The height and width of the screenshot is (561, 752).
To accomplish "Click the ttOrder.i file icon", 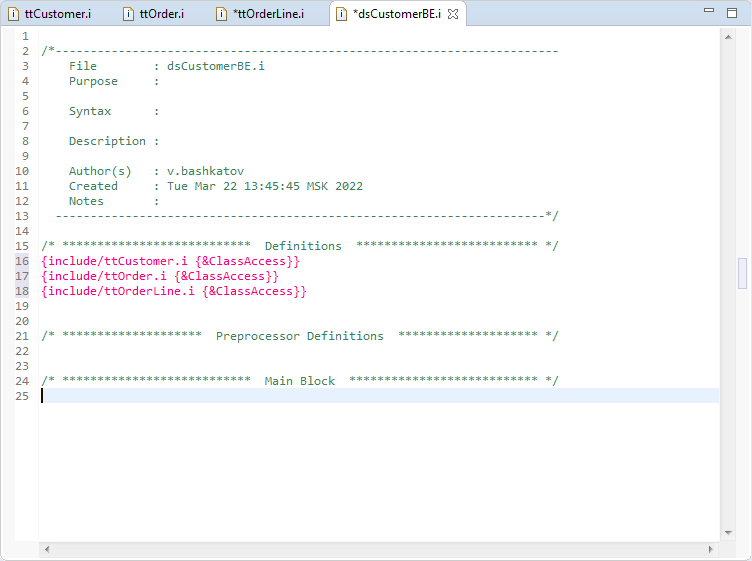I will [129, 14].
